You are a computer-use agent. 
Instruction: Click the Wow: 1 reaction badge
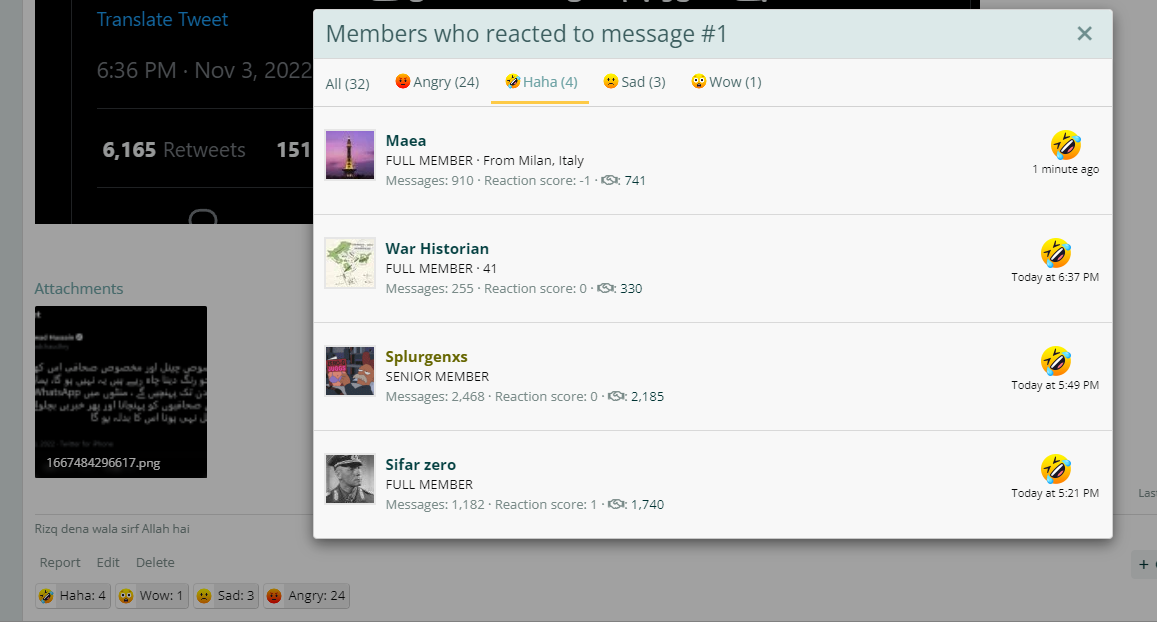pyautogui.click(x=152, y=595)
